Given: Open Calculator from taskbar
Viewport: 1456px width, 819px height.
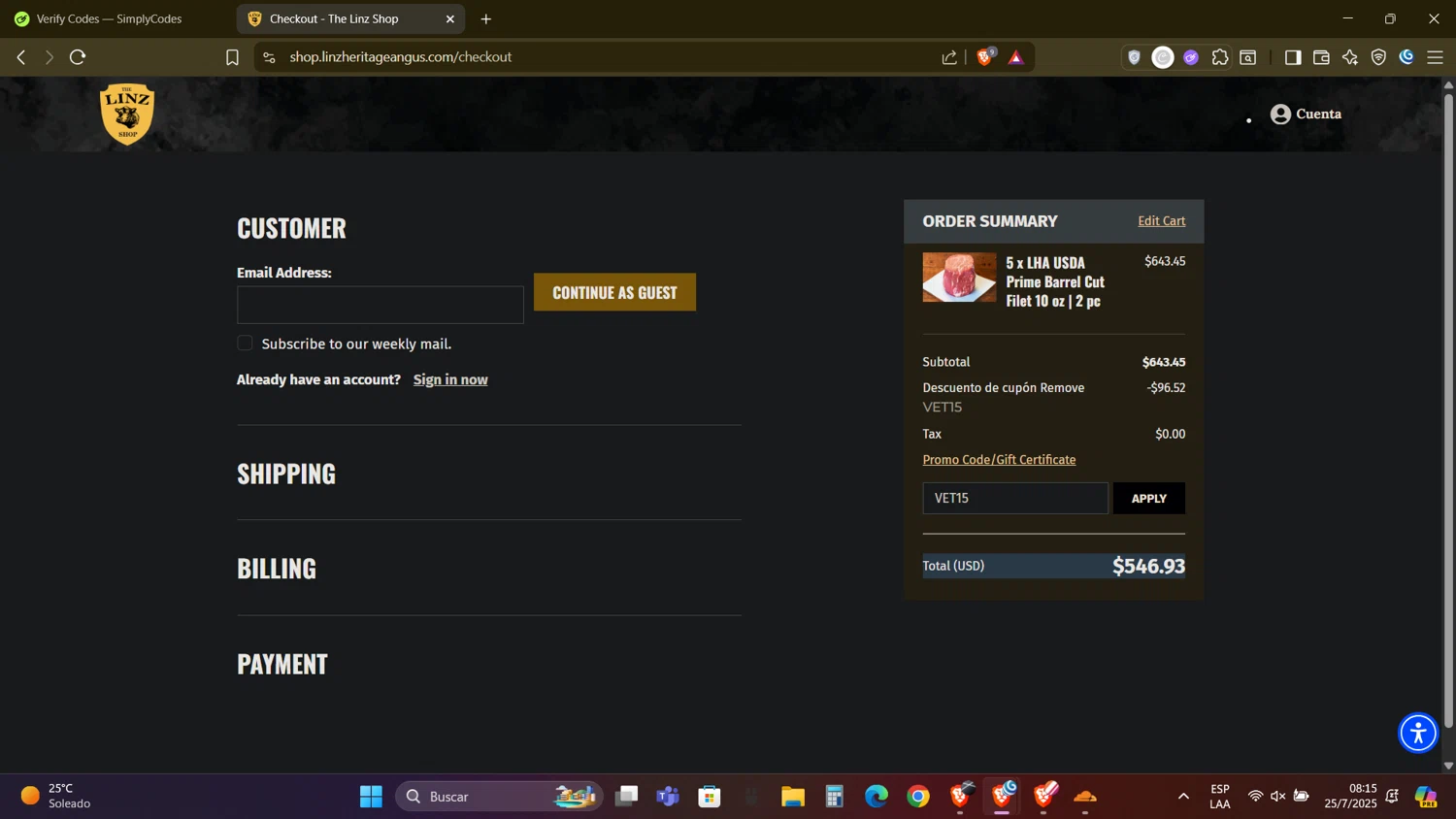Looking at the screenshot, I should (835, 797).
